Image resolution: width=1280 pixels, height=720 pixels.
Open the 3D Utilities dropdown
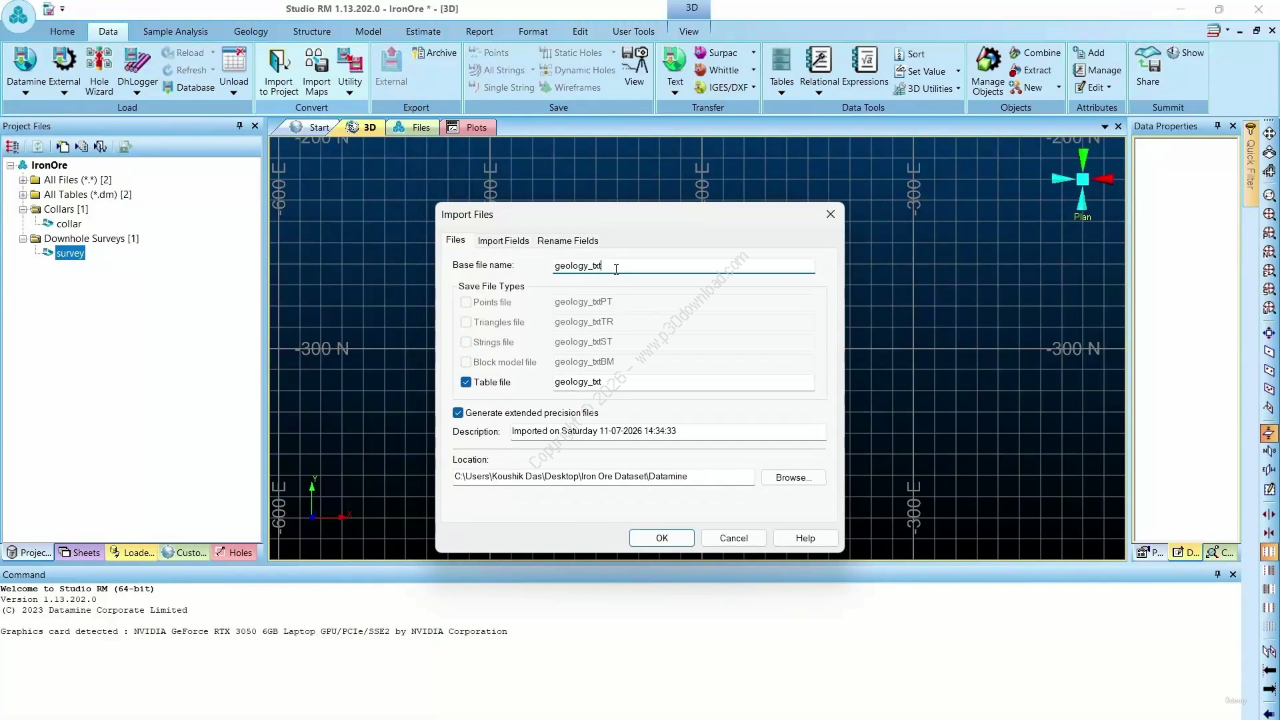(x=957, y=88)
